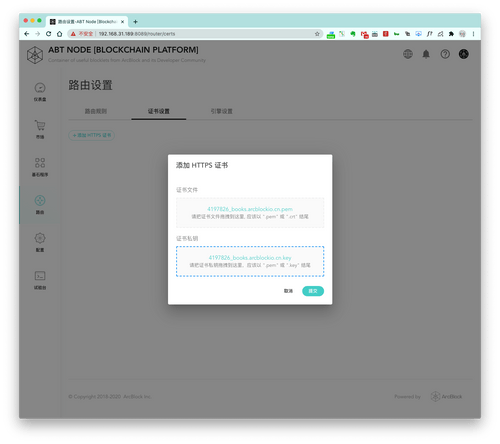Image resolution: width=500 pixels, height=444 pixels.
Task: Click the teal submit button in dialog
Action: coord(313,291)
